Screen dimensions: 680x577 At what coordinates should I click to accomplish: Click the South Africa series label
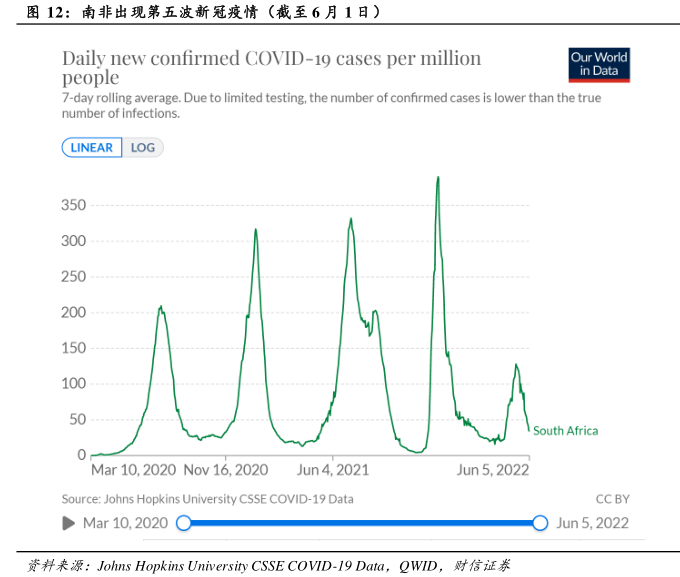pyautogui.click(x=565, y=431)
